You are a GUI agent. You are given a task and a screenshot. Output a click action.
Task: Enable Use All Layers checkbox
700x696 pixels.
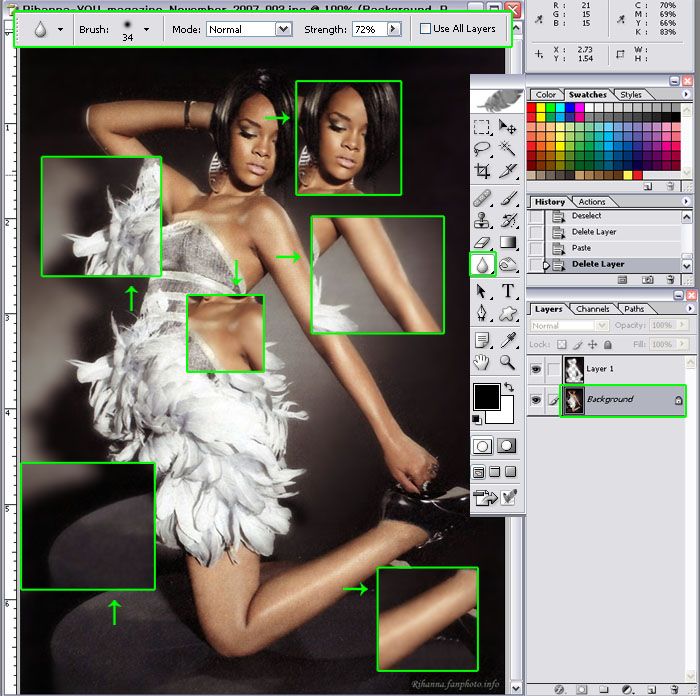pyautogui.click(x=425, y=29)
